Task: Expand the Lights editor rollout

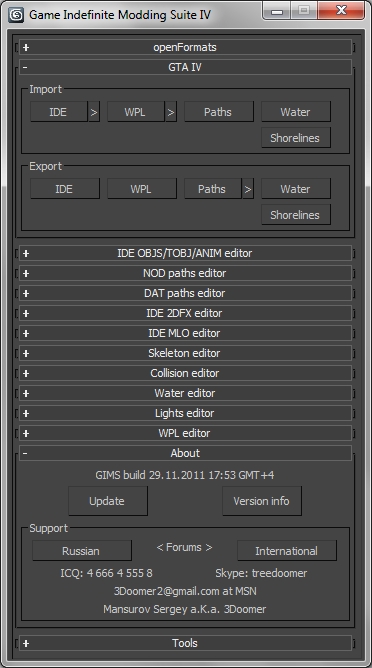Action: pyautogui.click(x=185, y=413)
